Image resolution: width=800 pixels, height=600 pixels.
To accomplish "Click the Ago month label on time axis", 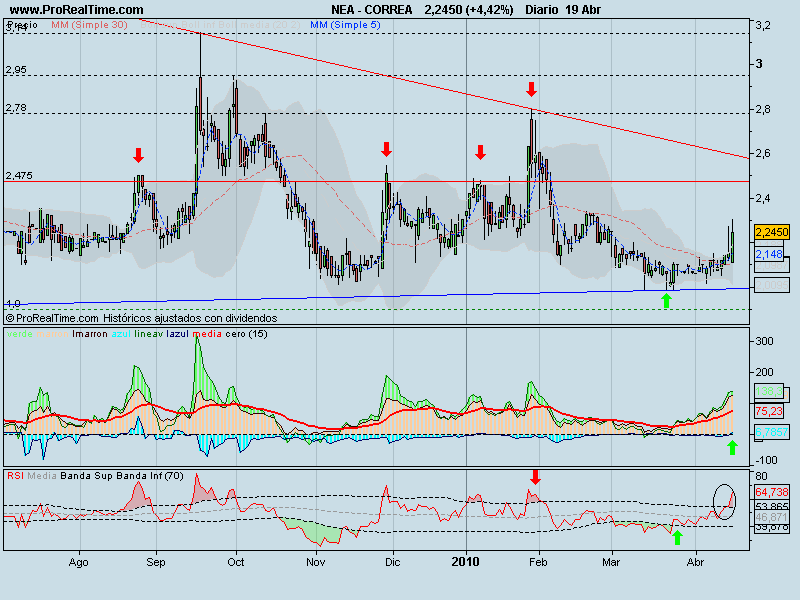I will [79, 562].
